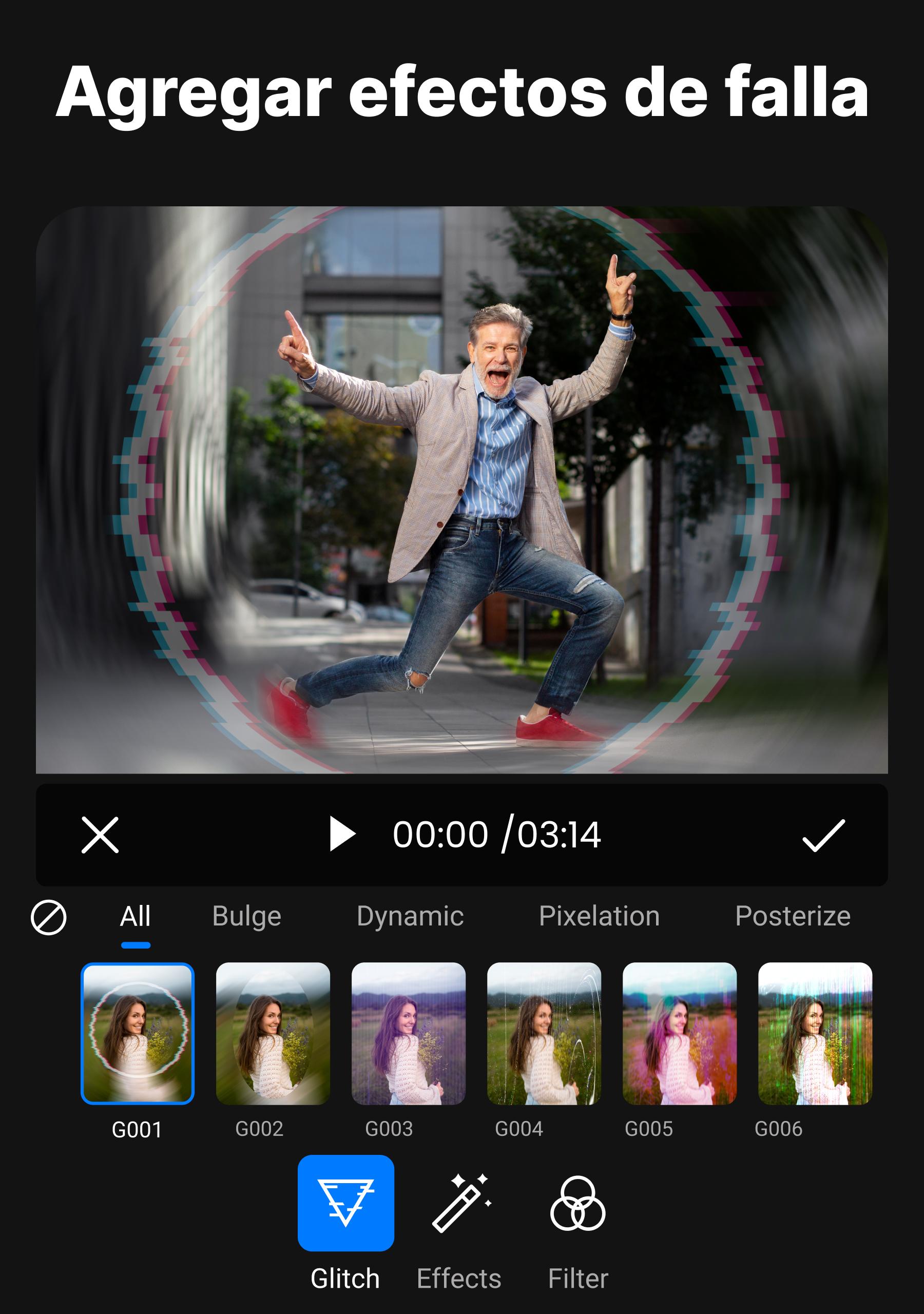Screen dimensions: 924x1314
Task: Switch to the Bulge category
Action: (x=247, y=917)
